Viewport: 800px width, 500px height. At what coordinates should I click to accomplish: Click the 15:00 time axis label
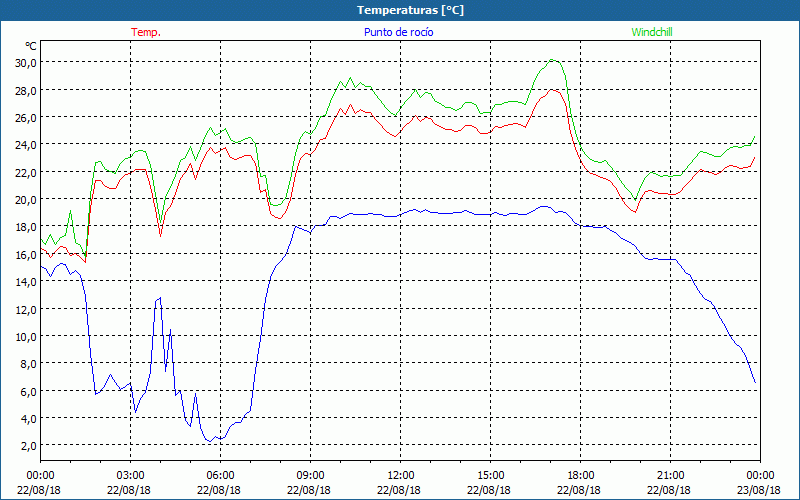490,476
